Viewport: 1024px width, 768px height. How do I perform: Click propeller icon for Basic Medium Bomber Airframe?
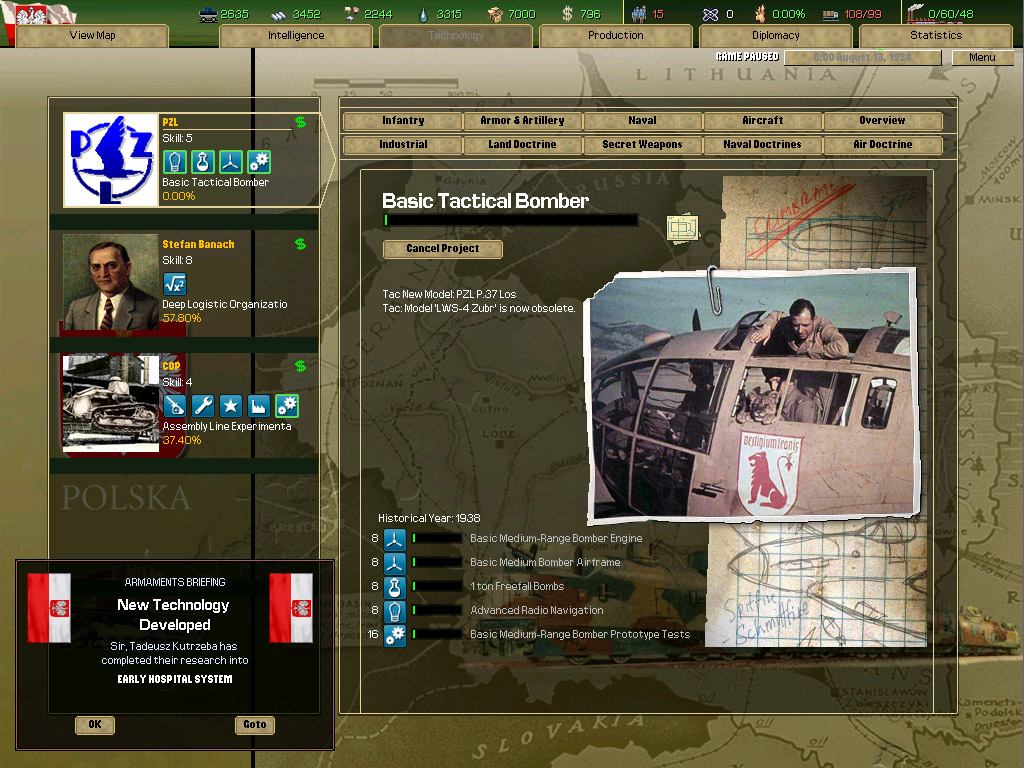[x=394, y=563]
